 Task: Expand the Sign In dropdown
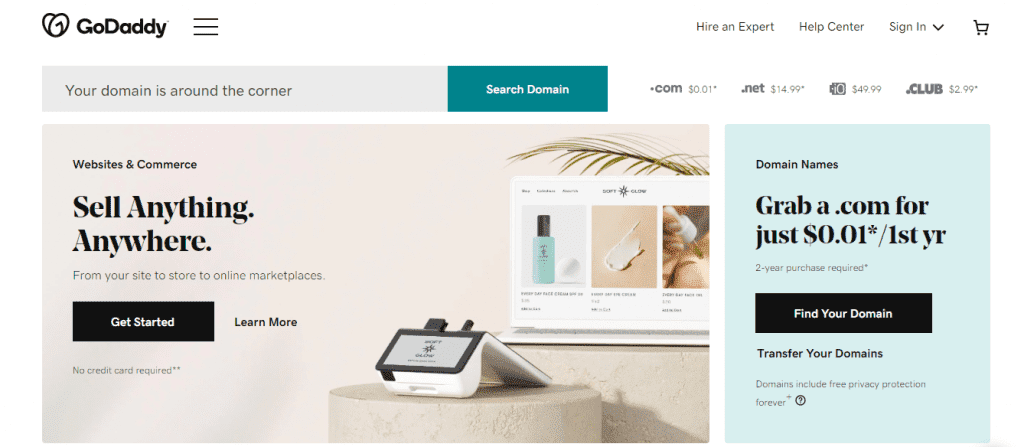point(916,27)
